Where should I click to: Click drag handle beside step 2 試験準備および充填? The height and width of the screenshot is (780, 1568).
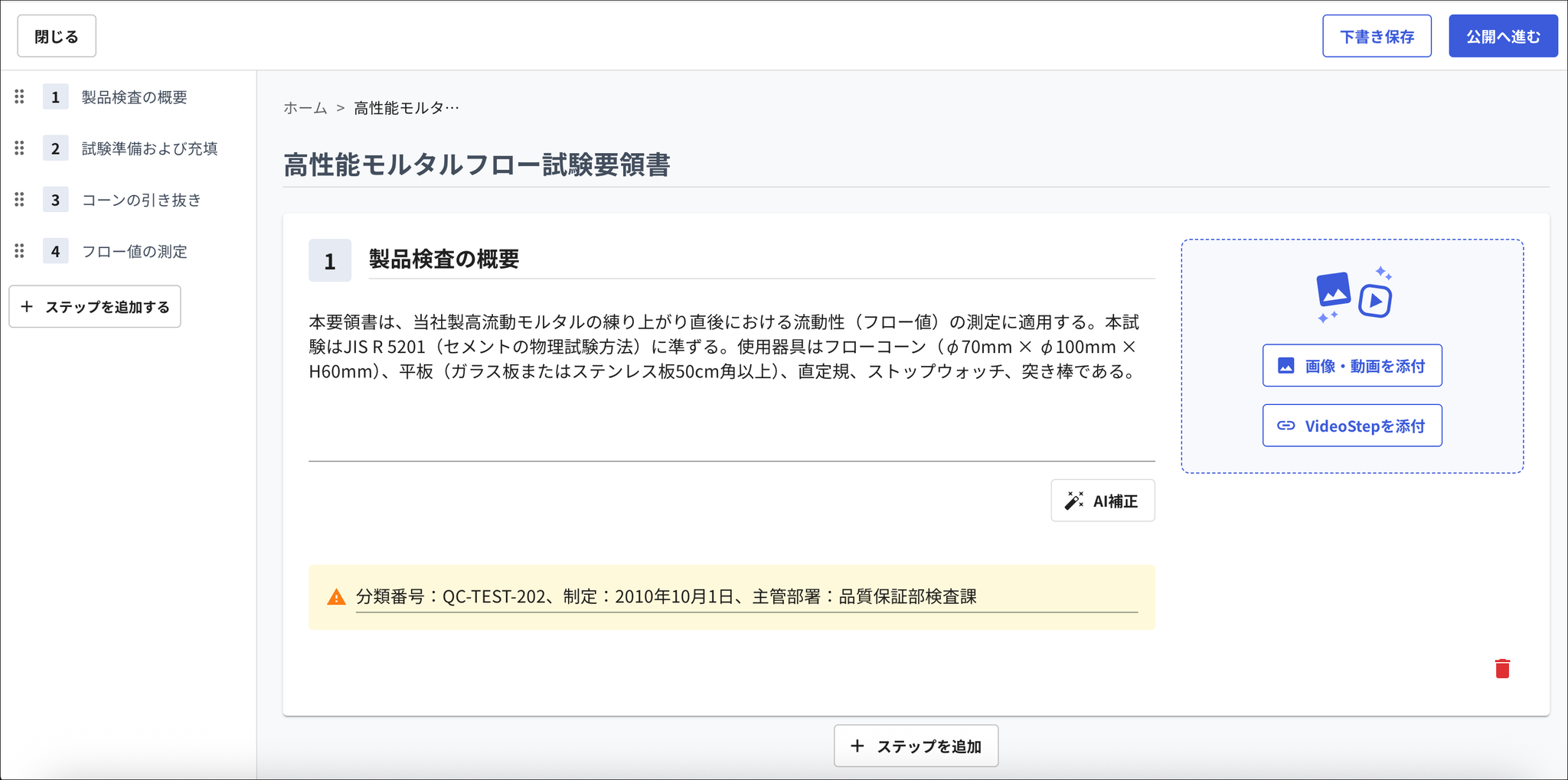[20, 148]
